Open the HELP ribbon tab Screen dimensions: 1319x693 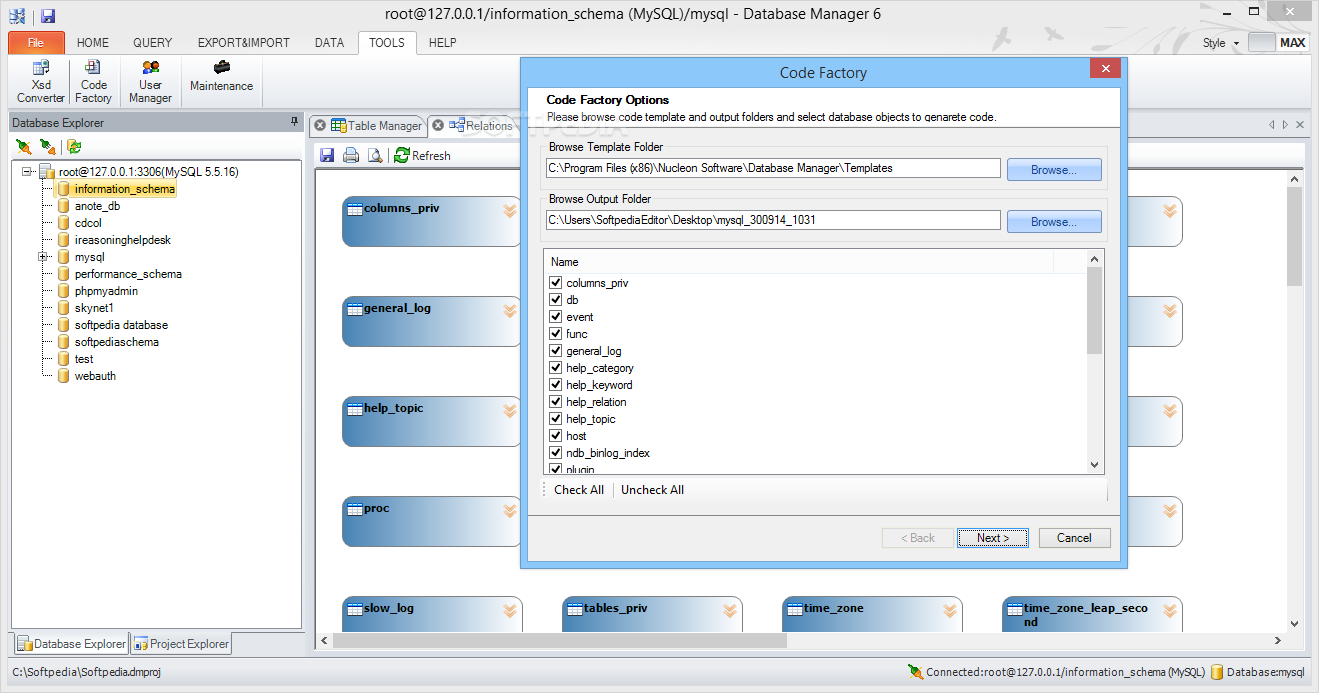click(x=442, y=43)
